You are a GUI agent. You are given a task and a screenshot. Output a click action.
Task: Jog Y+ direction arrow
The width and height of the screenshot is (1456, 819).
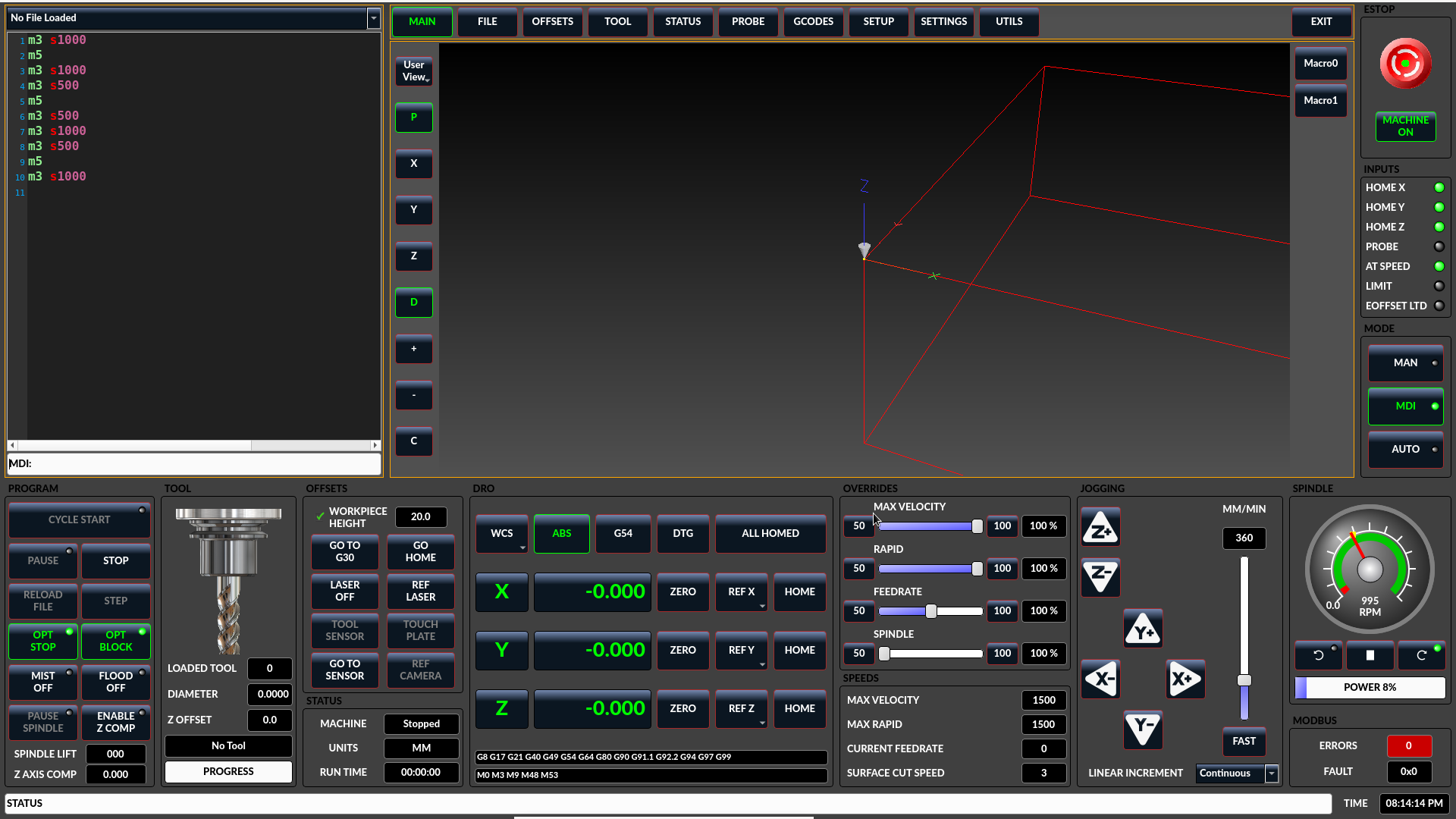[x=1143, y=629]
